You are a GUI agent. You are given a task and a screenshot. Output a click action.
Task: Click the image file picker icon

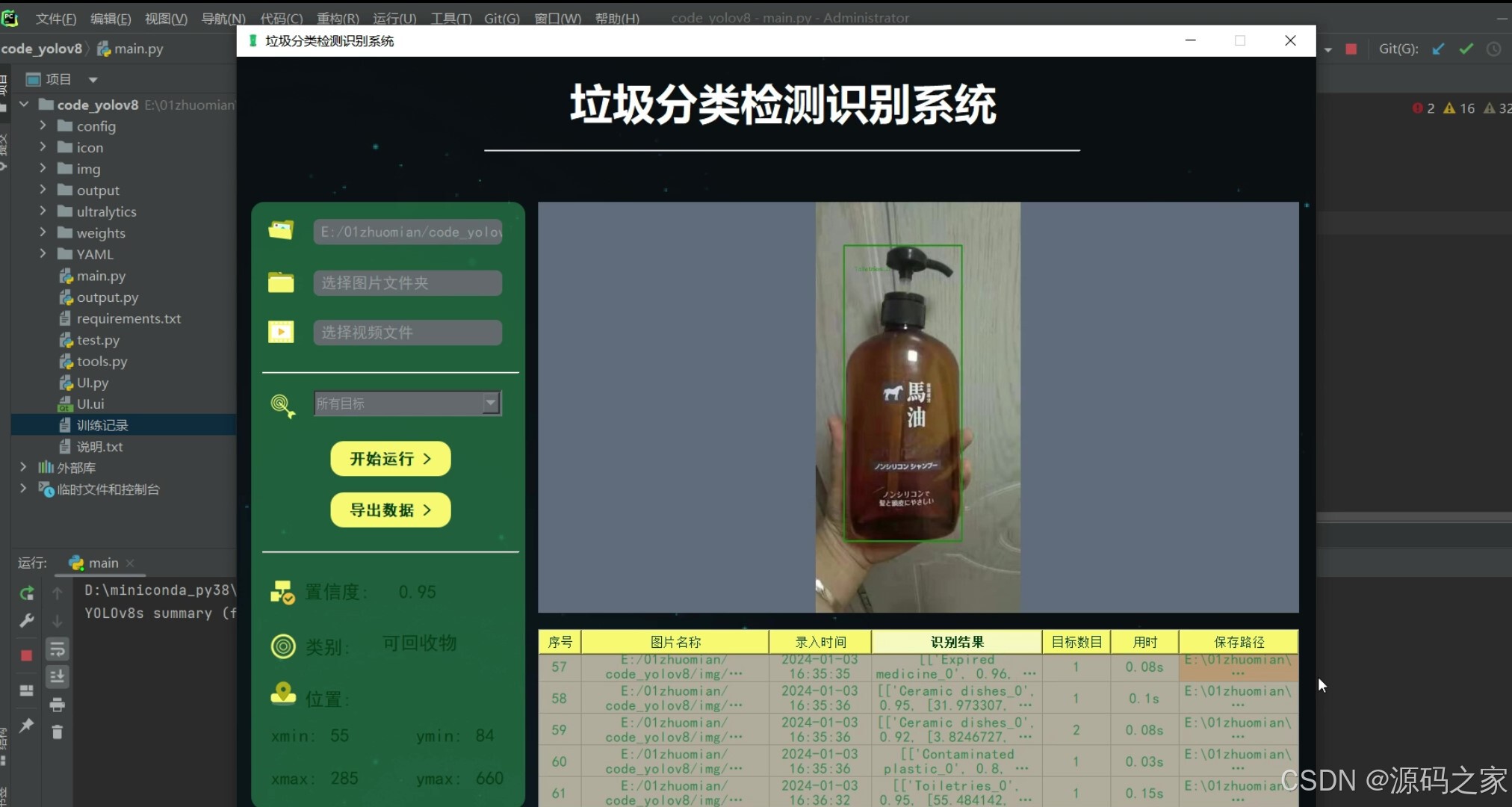(x=281, y=230)
